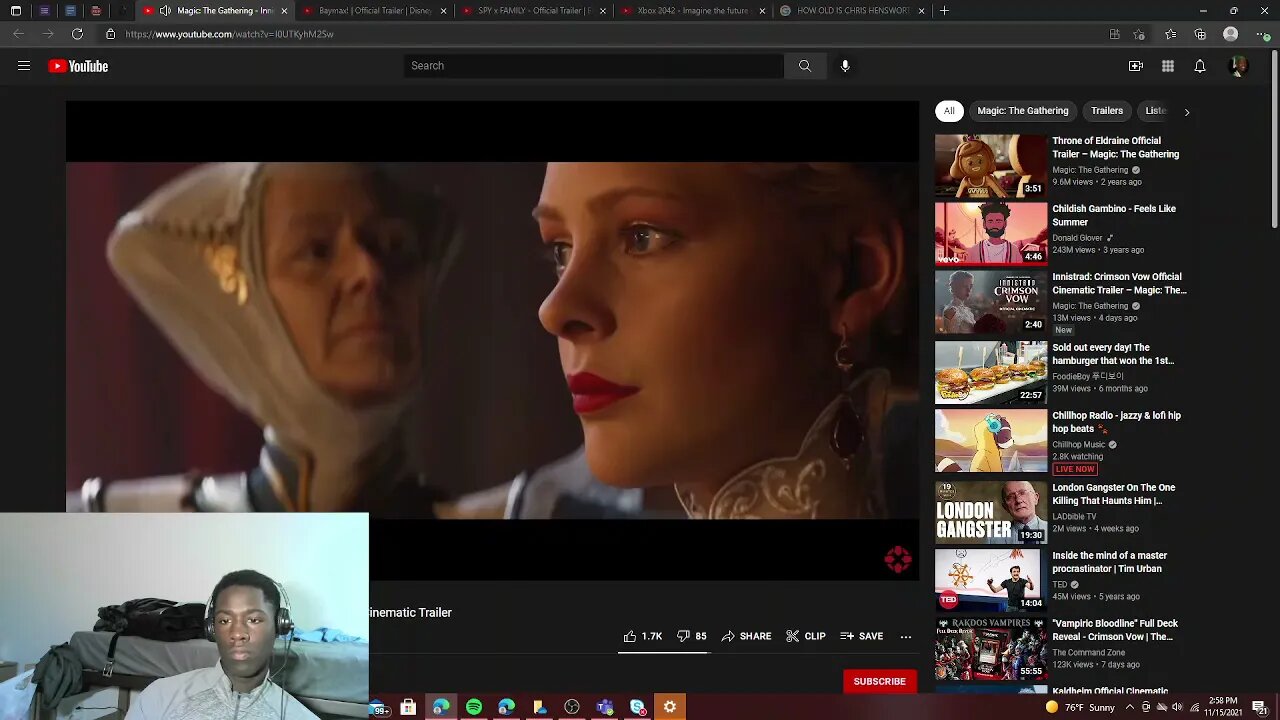Click the main video player

point(492,340)
